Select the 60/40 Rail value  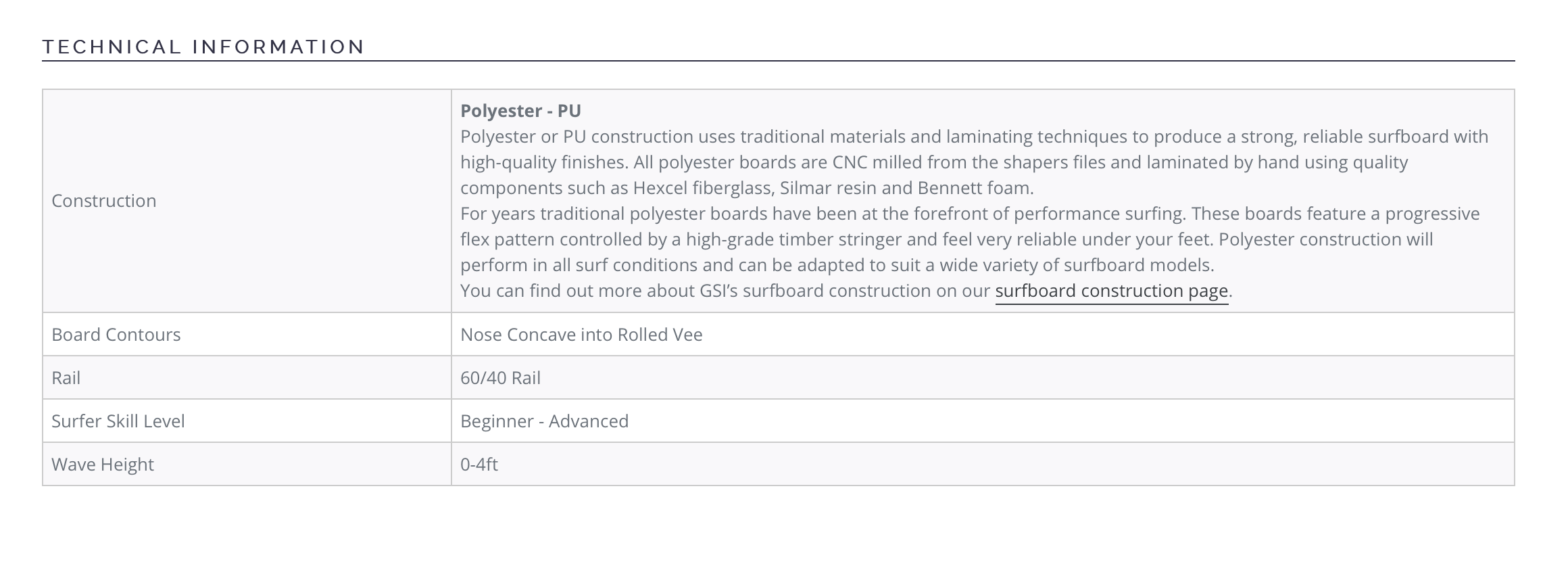(500, 378)
